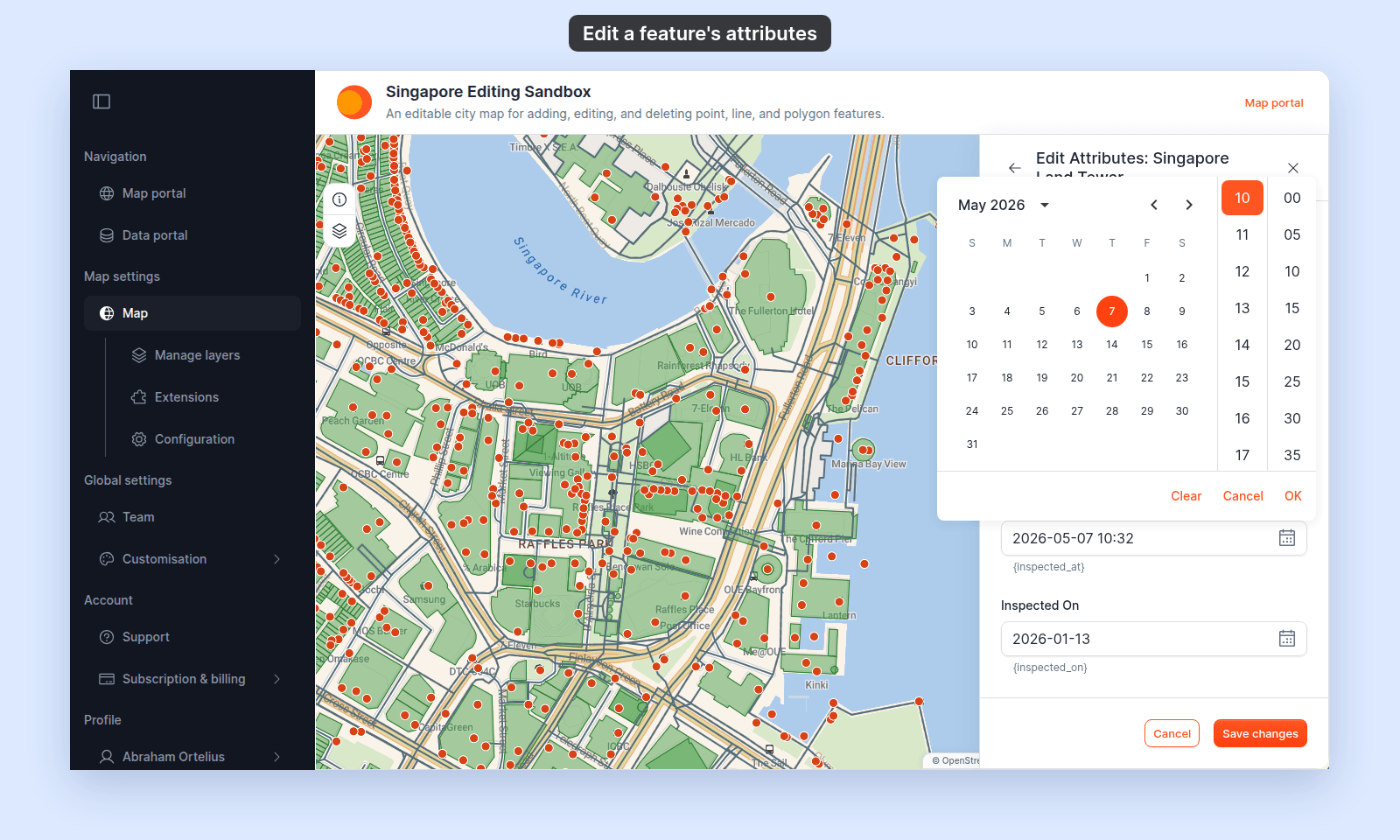The image size is (1400, 840).
Task: Select hour 13 in time picker
Action: tap(1242, 308)
